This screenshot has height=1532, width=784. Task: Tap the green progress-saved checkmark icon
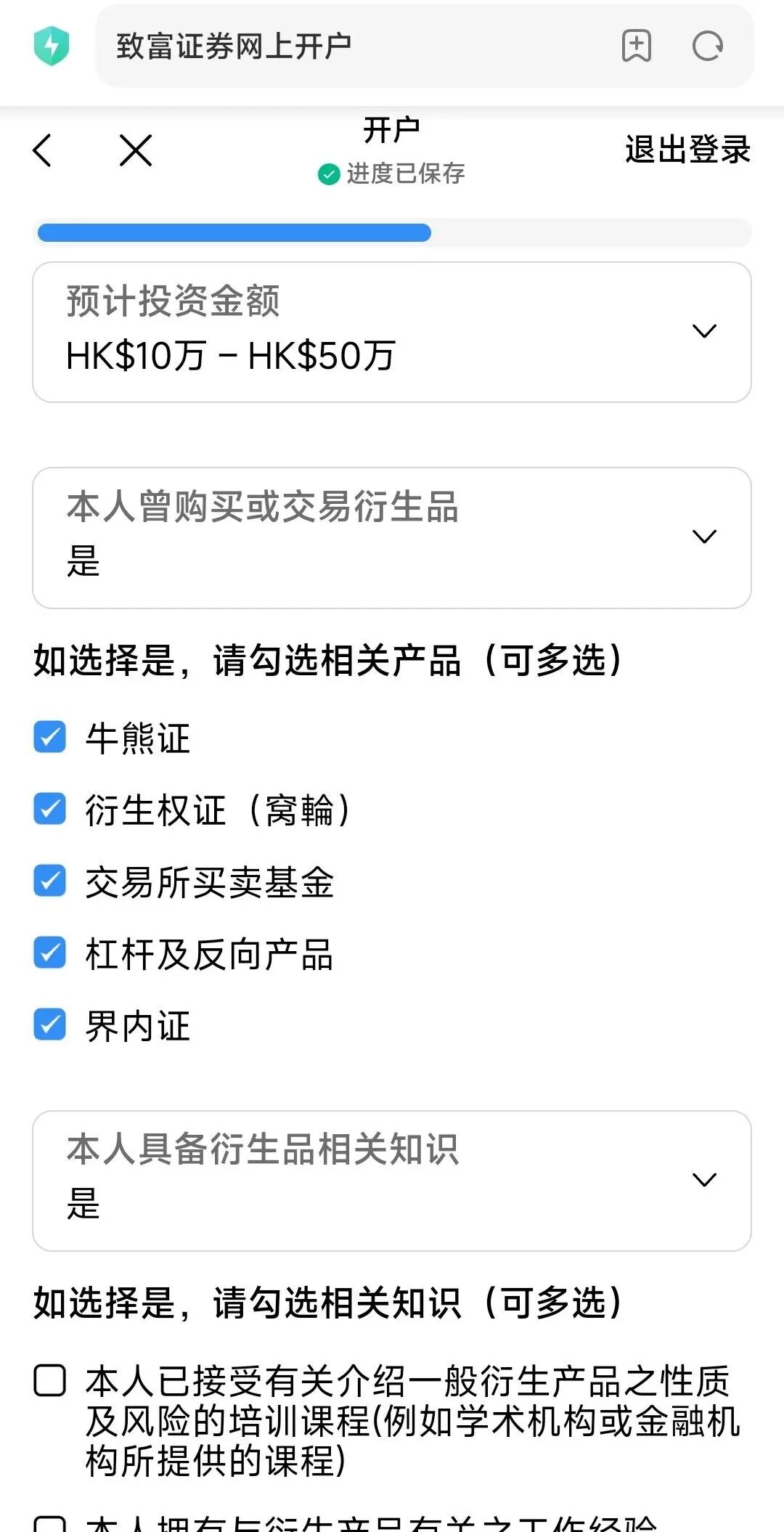[x=329, y=174]
